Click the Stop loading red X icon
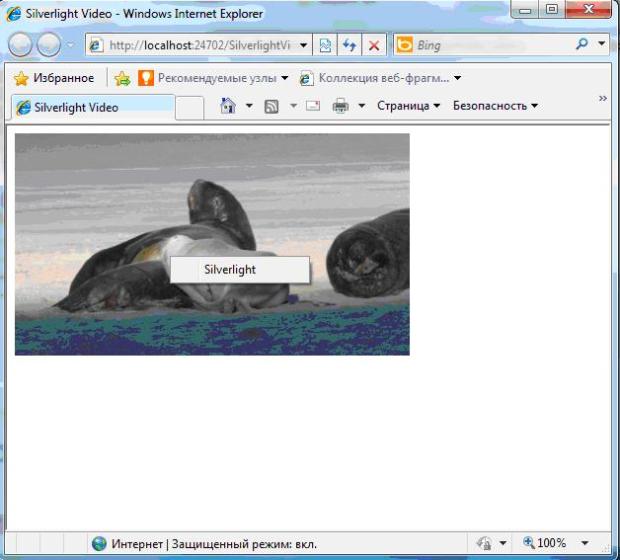Screen dimensions: 620x560 373,46
